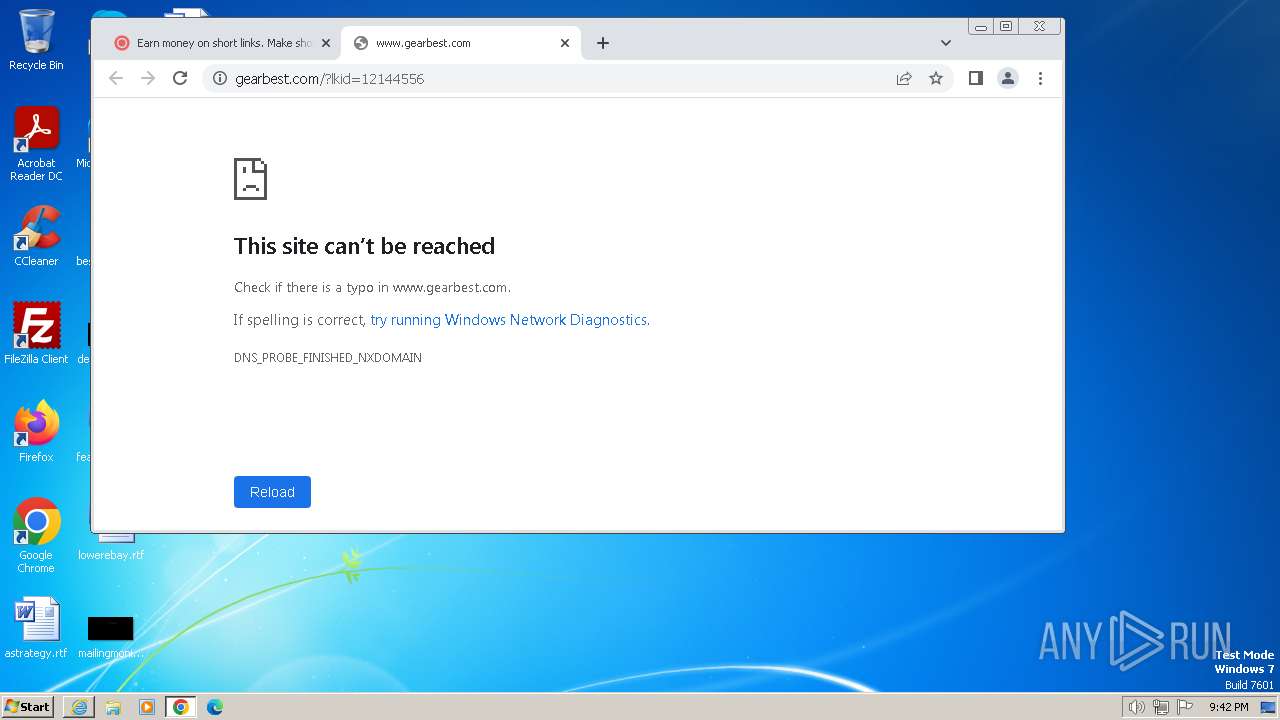Click the DNS_PROBE_FINISHED_NXDOMAIN error code text

(328, 358)
